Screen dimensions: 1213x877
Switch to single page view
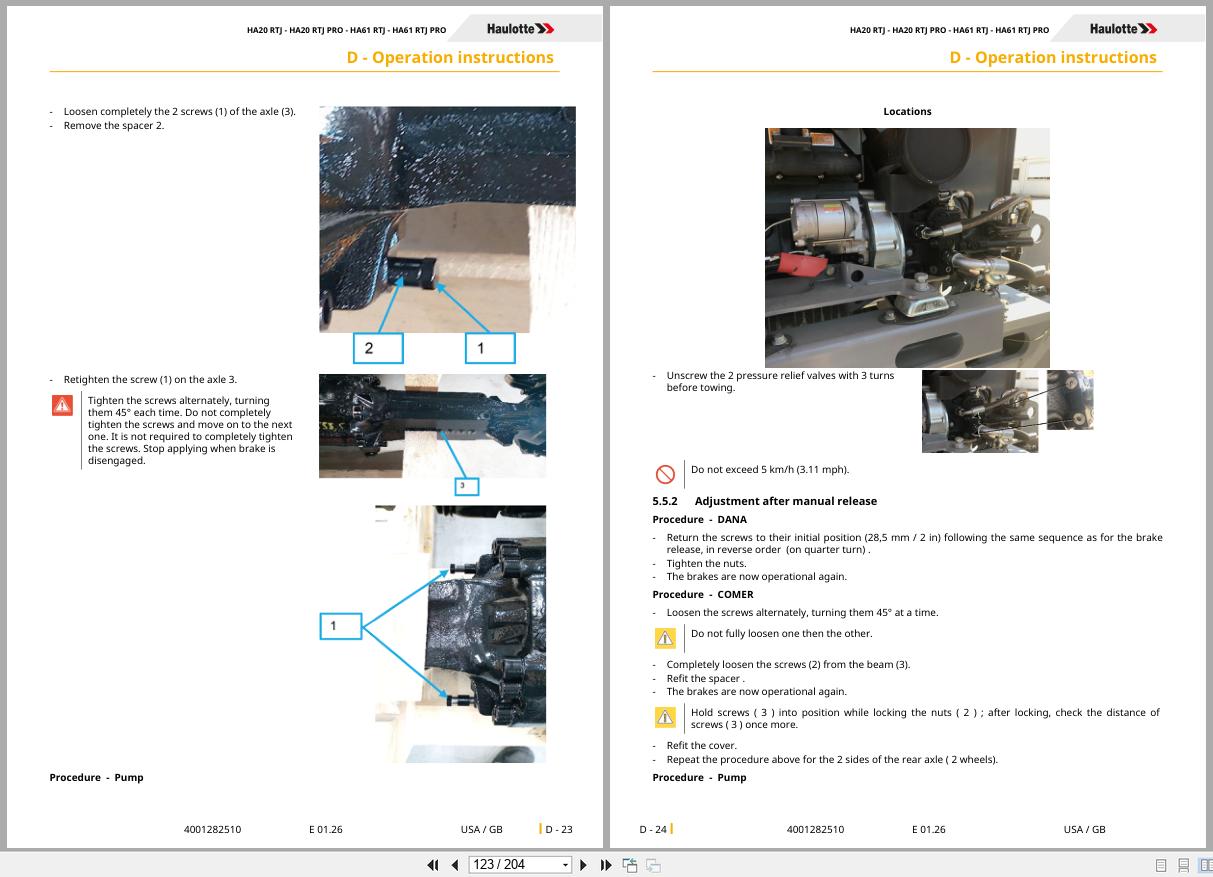[x=1161, y=865]
